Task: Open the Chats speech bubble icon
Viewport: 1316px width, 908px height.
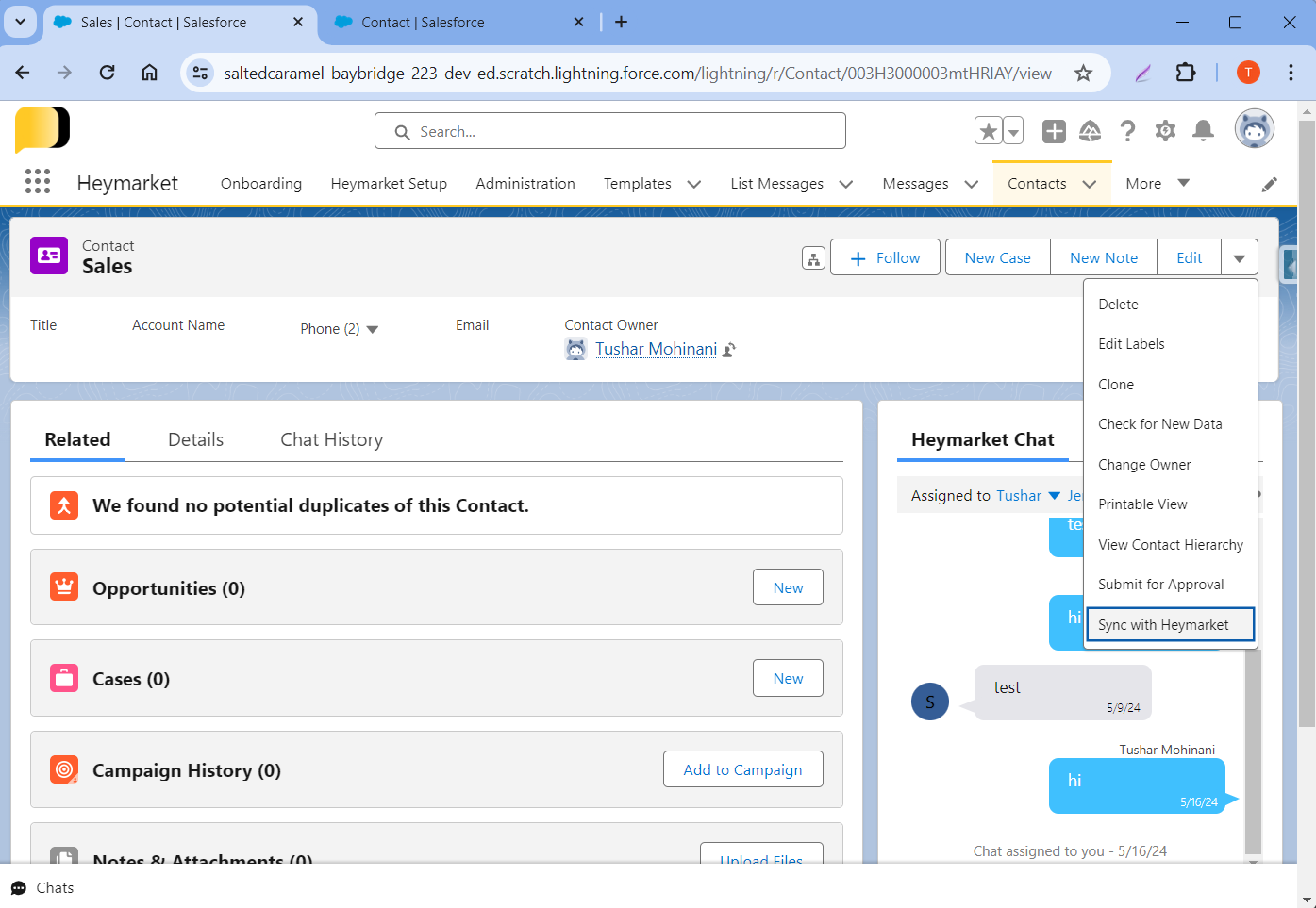Action: click(19, 888)
